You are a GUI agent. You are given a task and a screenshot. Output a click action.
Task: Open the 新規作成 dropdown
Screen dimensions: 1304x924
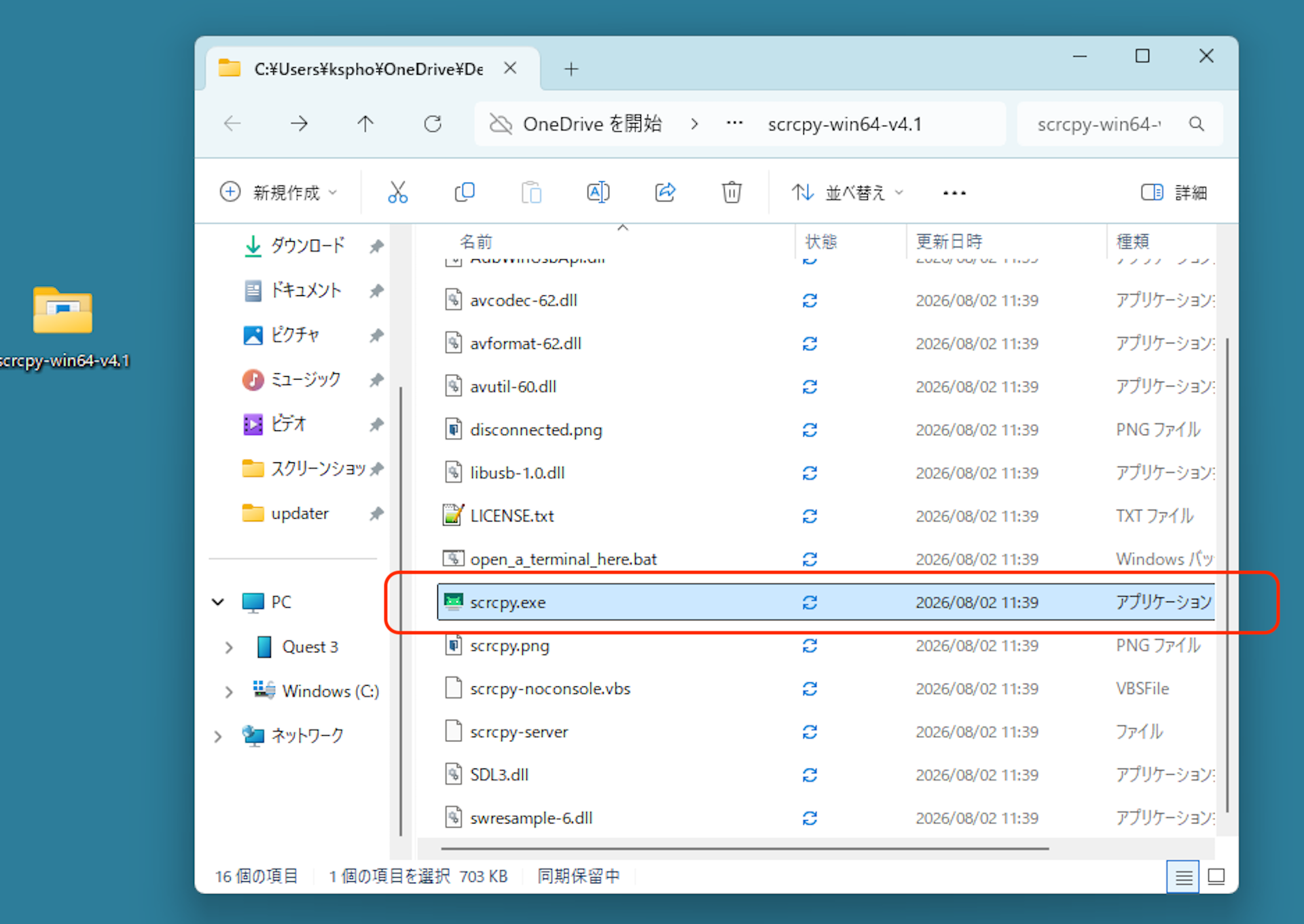278,192
